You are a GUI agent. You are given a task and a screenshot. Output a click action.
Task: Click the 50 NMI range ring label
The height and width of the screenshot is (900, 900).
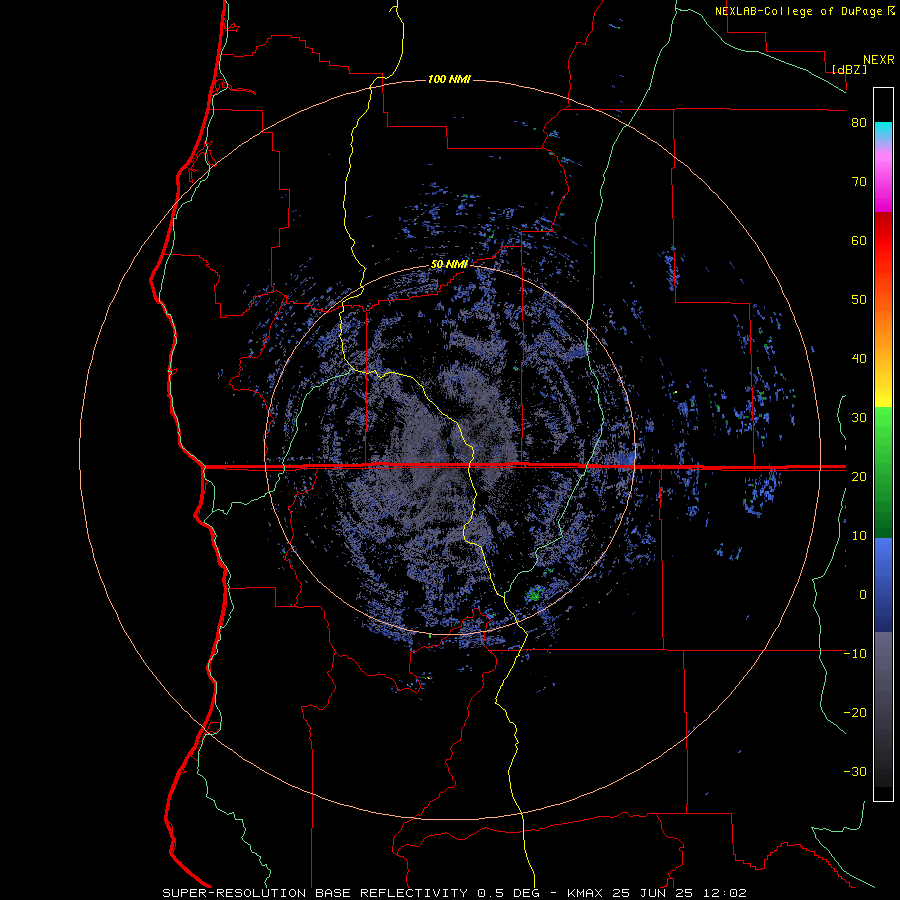click(x=449, y=264)
